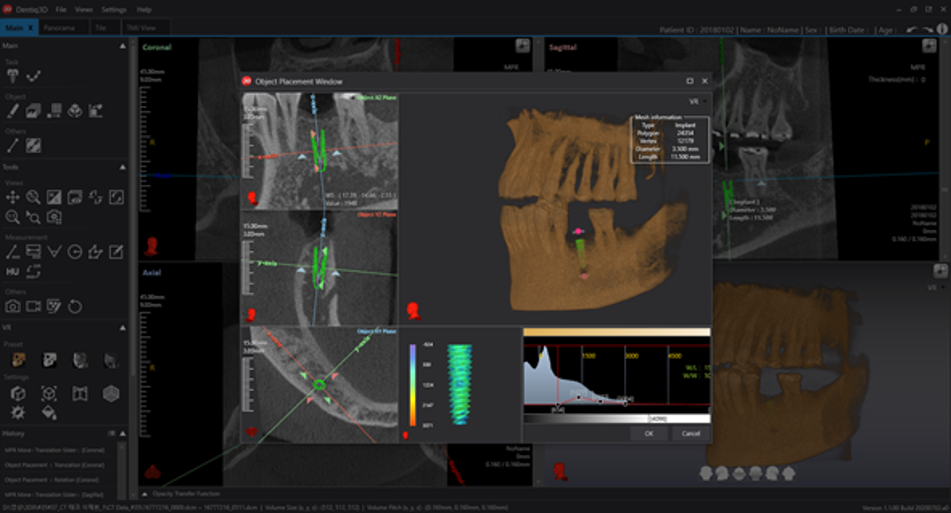Expand the Opacity Transfer Function panel

coord(145,494)
